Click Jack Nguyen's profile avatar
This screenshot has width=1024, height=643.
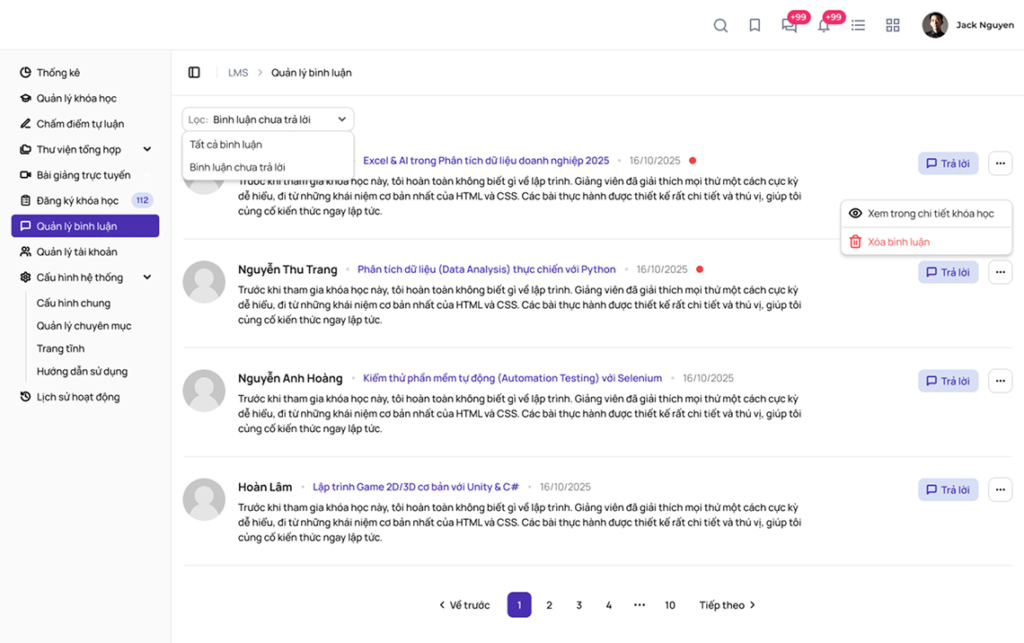(935, 25)
